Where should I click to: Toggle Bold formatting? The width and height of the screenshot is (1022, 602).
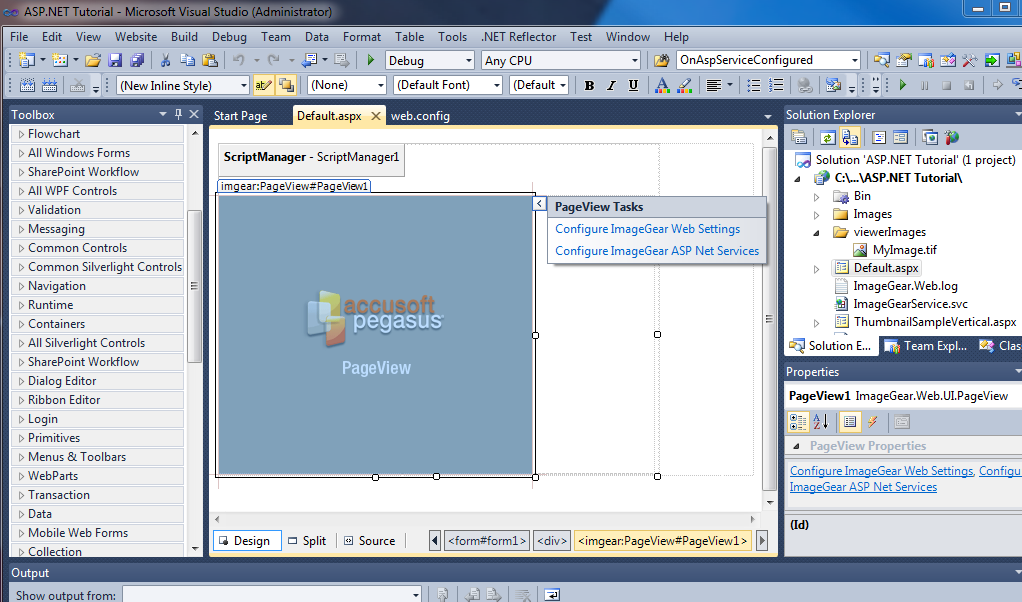click(x=589, y=85)
